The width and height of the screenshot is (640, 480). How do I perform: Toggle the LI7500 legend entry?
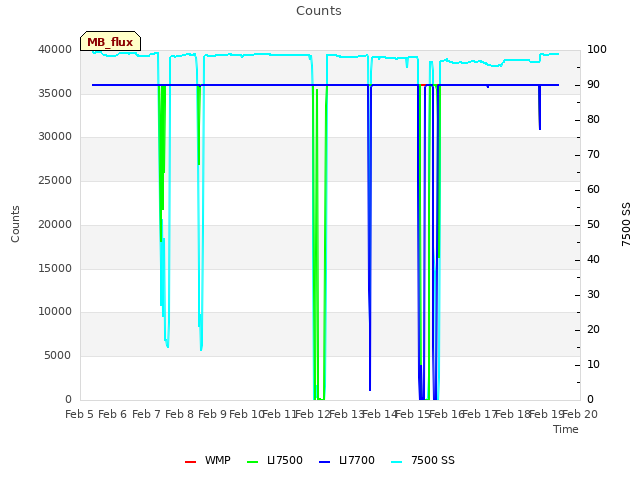coord(275,460)
